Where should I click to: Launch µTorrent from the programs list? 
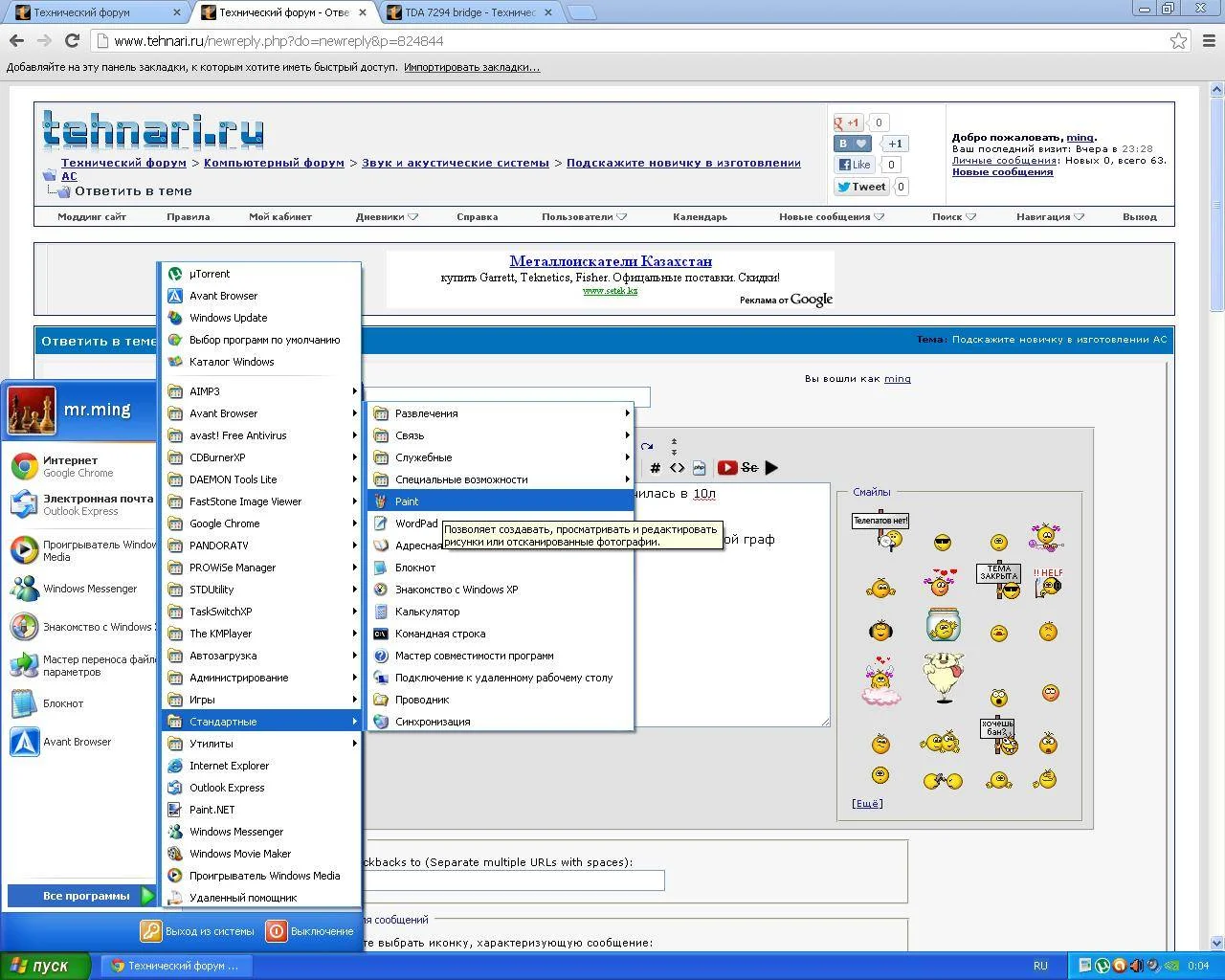point(210,274)
